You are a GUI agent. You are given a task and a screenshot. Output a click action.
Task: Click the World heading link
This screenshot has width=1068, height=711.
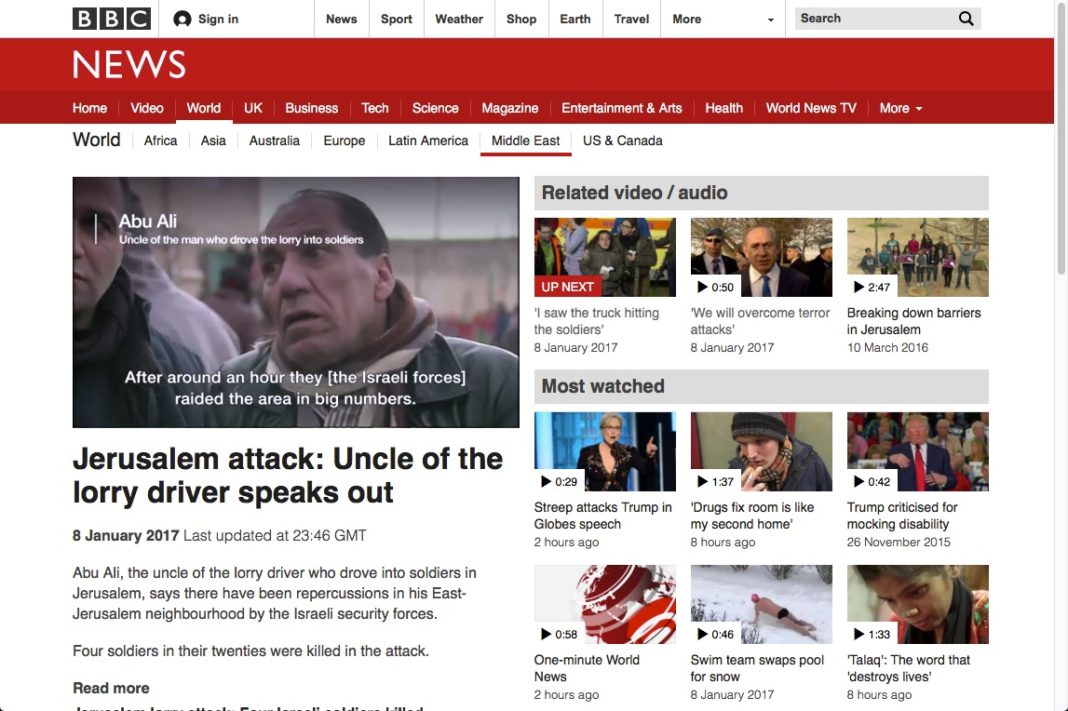97,140
